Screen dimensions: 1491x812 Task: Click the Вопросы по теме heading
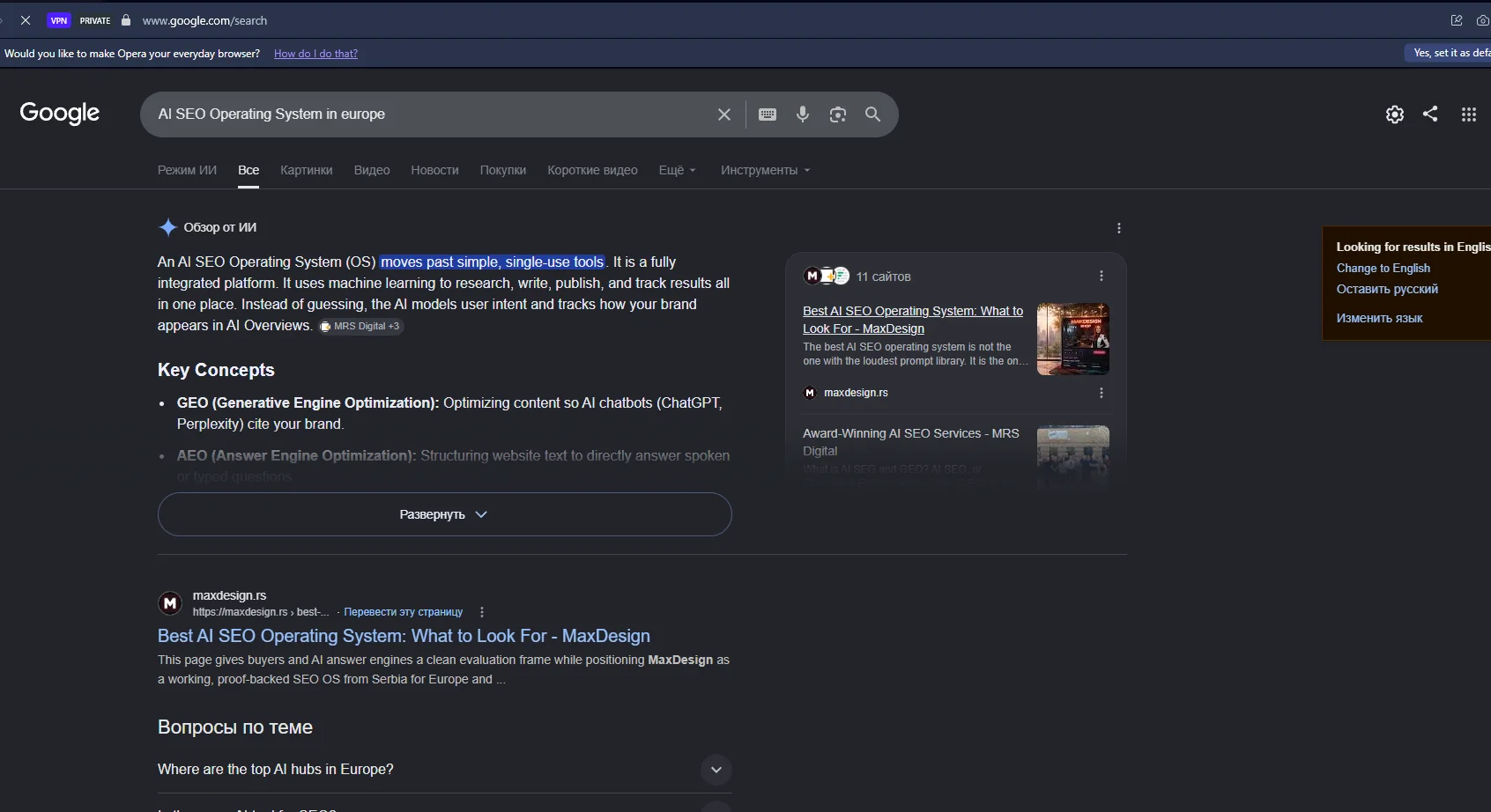pos(235,727)
